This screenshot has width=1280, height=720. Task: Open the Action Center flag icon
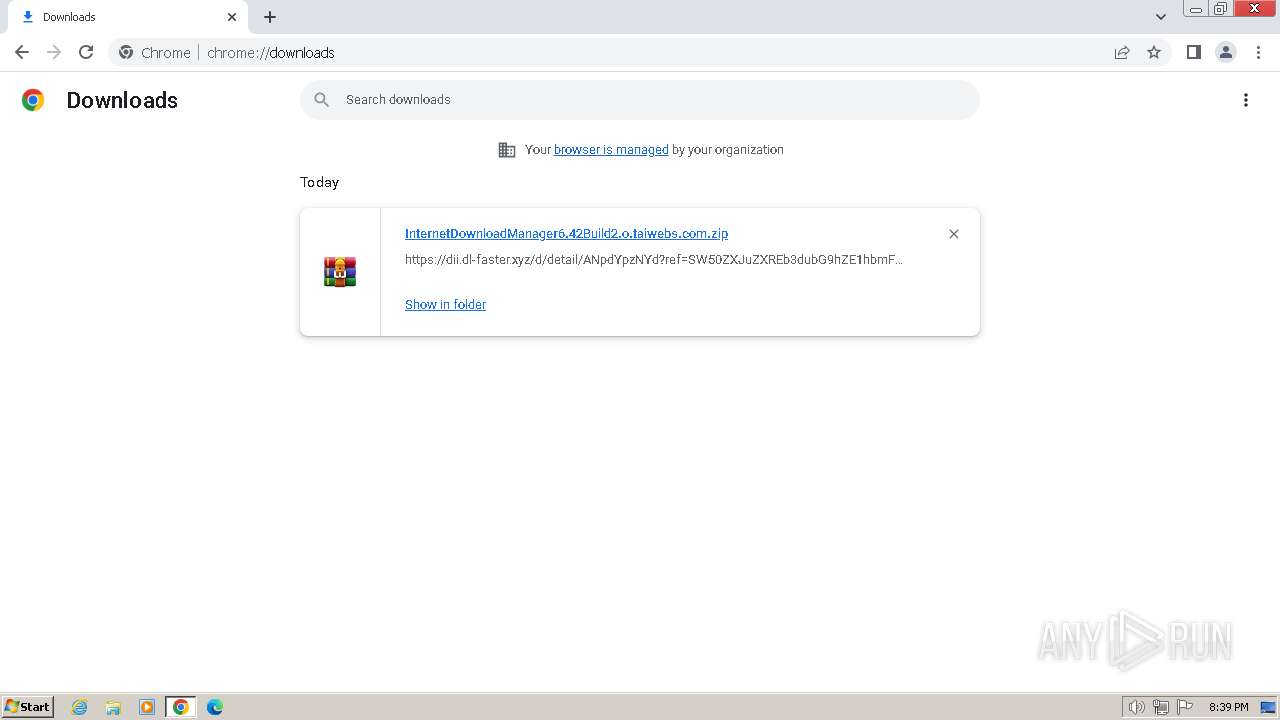pos(1185,707)
